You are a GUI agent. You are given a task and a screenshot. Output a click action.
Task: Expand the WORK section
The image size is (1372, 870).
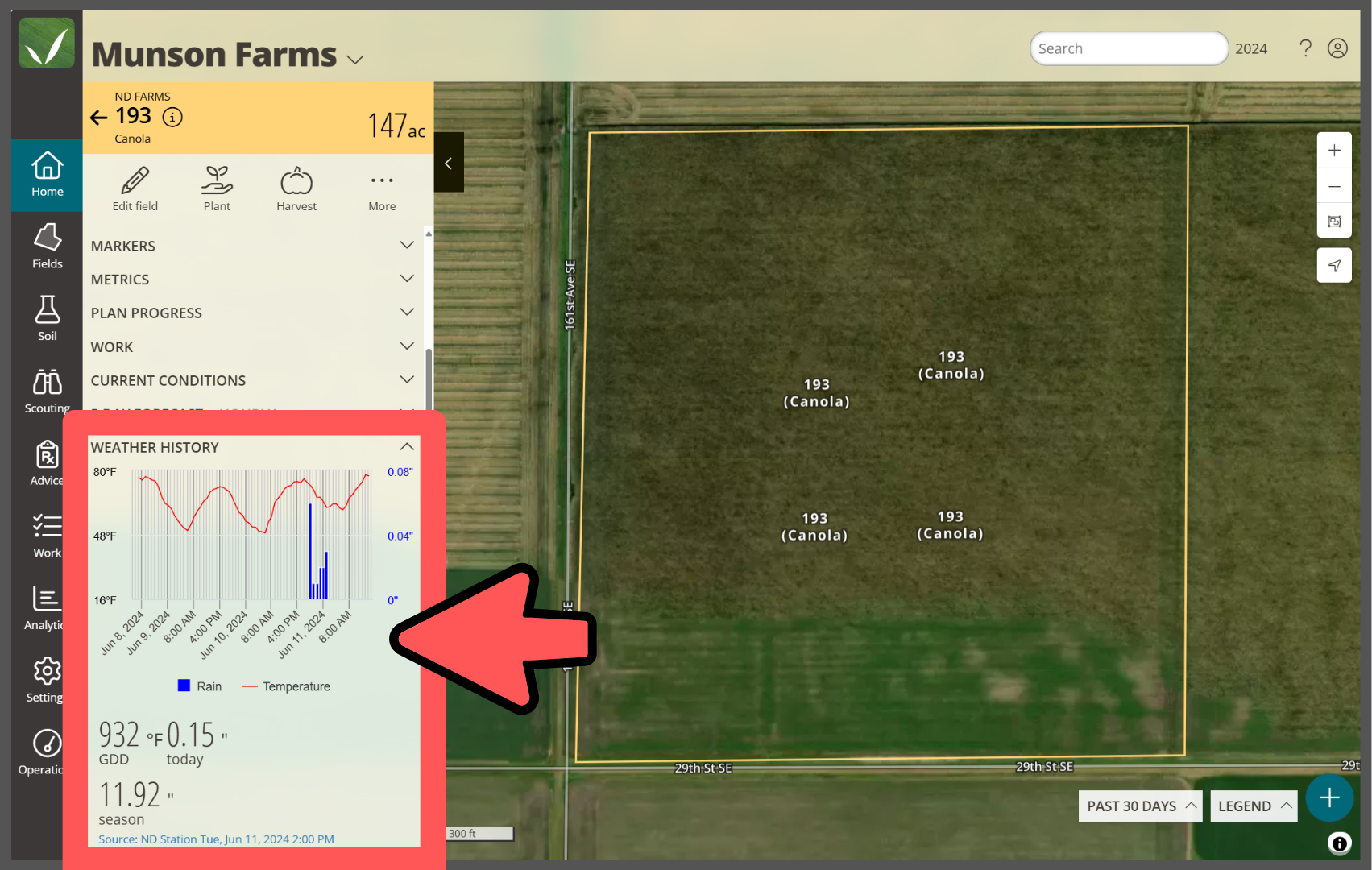coord(253,346)
